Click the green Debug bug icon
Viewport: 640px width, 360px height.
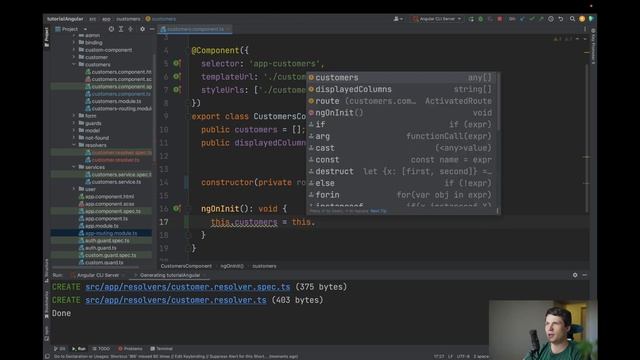coord(480,19)
